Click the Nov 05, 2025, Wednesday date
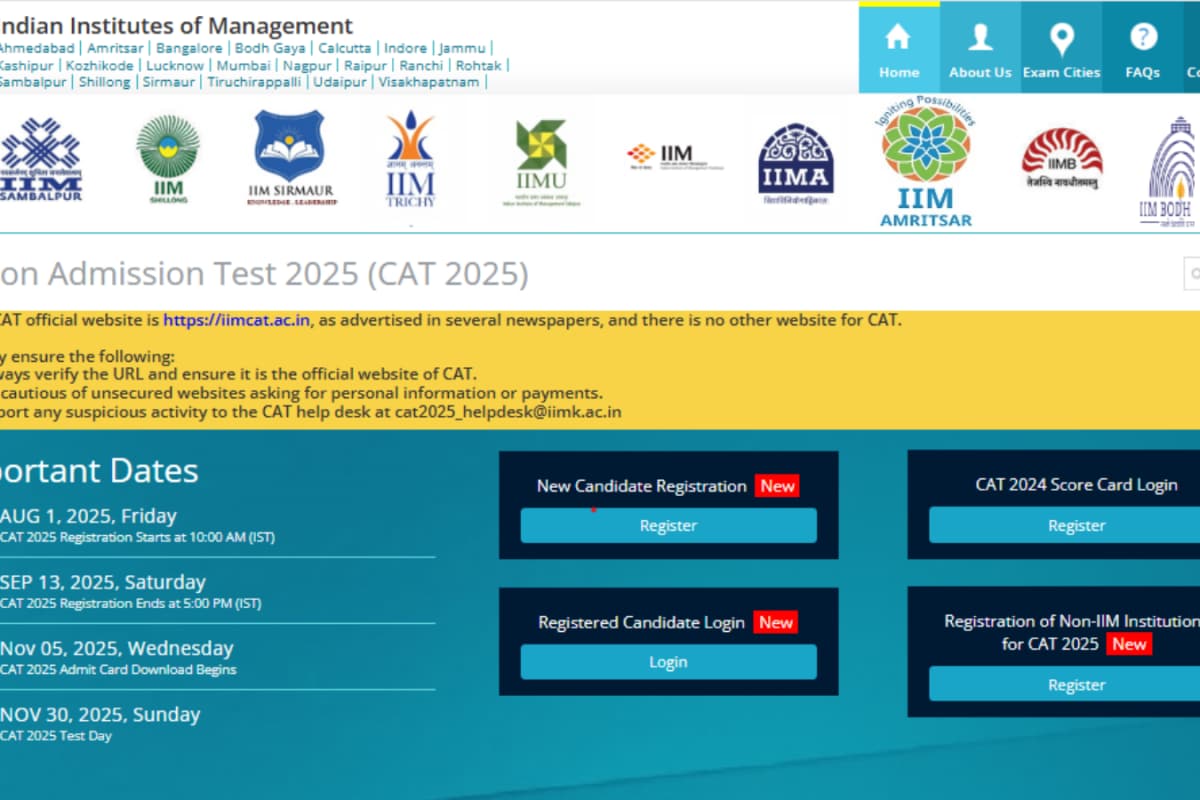Viewport: 1200px width, 800px height. (116, 648)
